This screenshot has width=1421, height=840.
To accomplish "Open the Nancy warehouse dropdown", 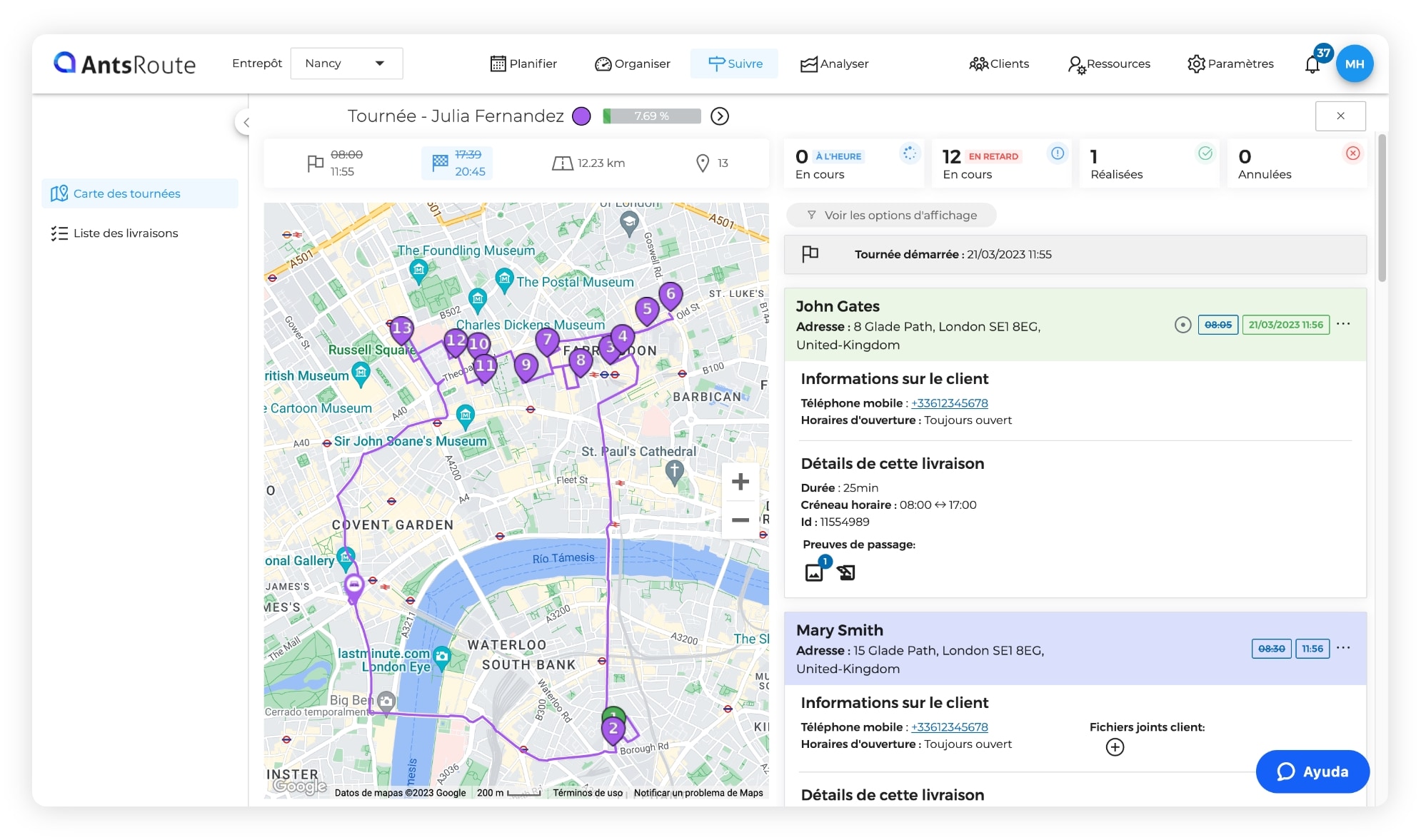I will (346, 64).
